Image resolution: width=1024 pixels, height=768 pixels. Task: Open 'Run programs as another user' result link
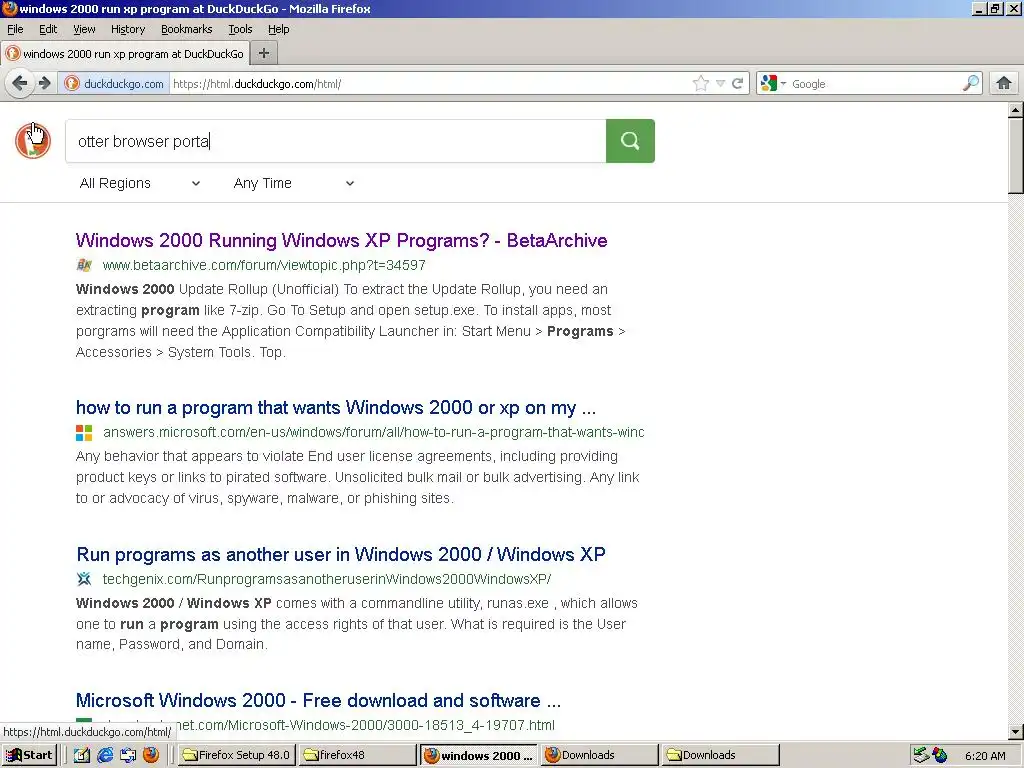341,554
